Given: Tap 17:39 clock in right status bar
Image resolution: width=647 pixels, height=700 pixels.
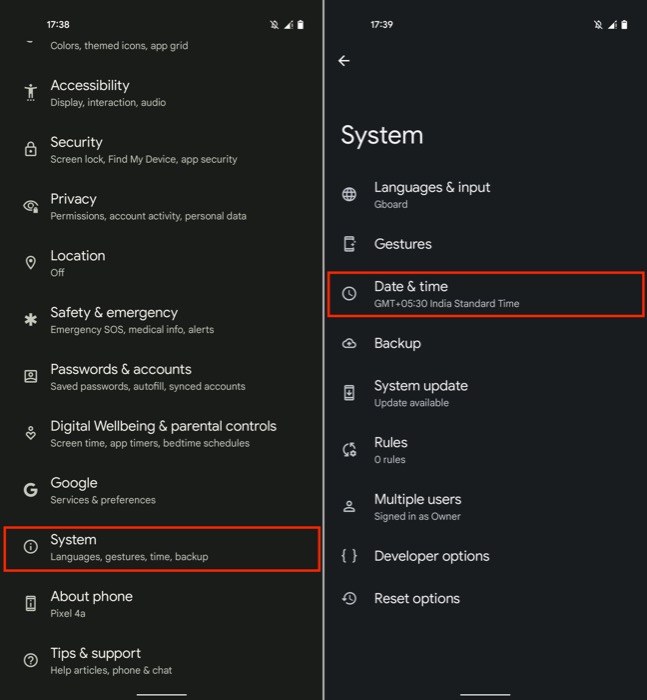Looking at the screenshot, I should click(x=382, y=25).
